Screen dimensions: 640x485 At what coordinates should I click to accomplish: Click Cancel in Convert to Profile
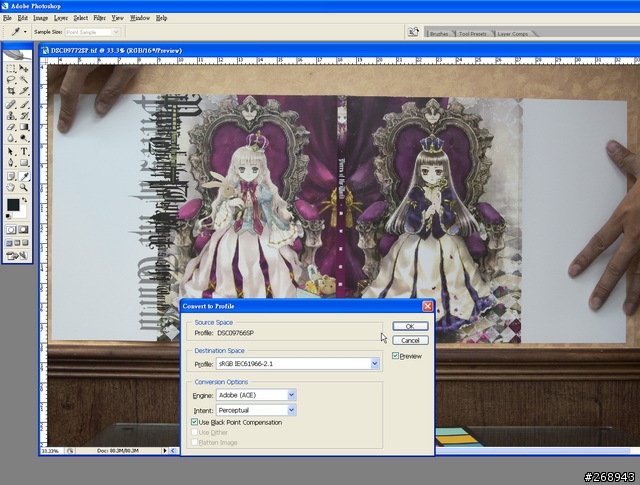[x=410, y=340]
